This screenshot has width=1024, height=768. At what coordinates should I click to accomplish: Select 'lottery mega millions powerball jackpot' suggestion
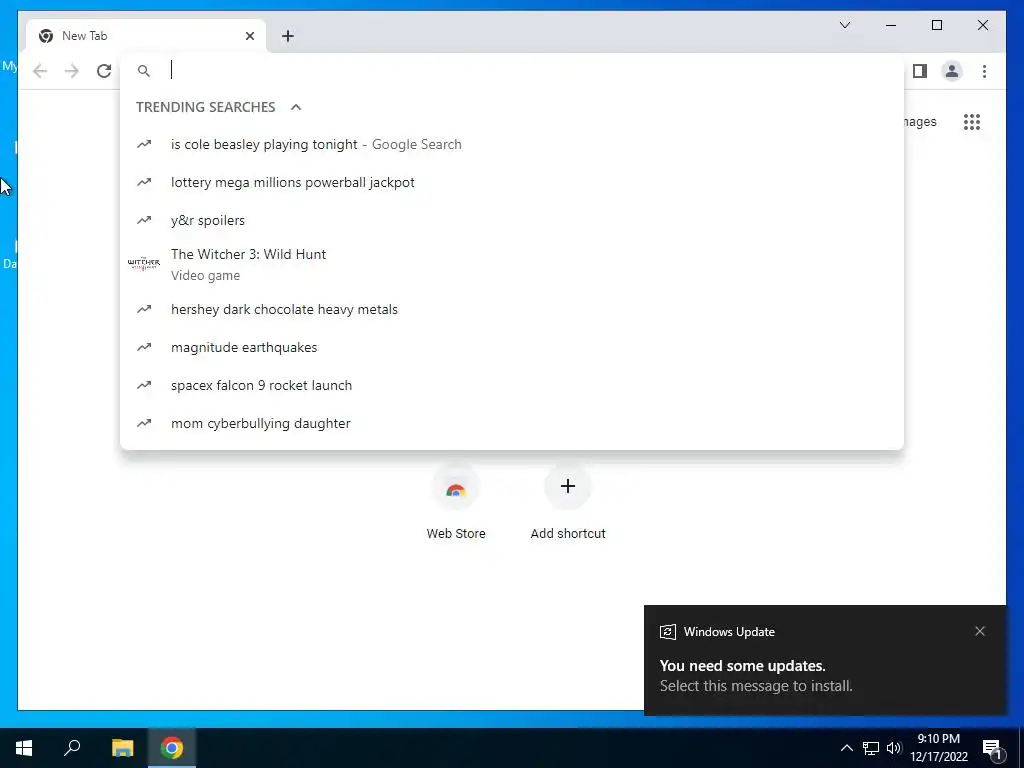click(512, 182)
